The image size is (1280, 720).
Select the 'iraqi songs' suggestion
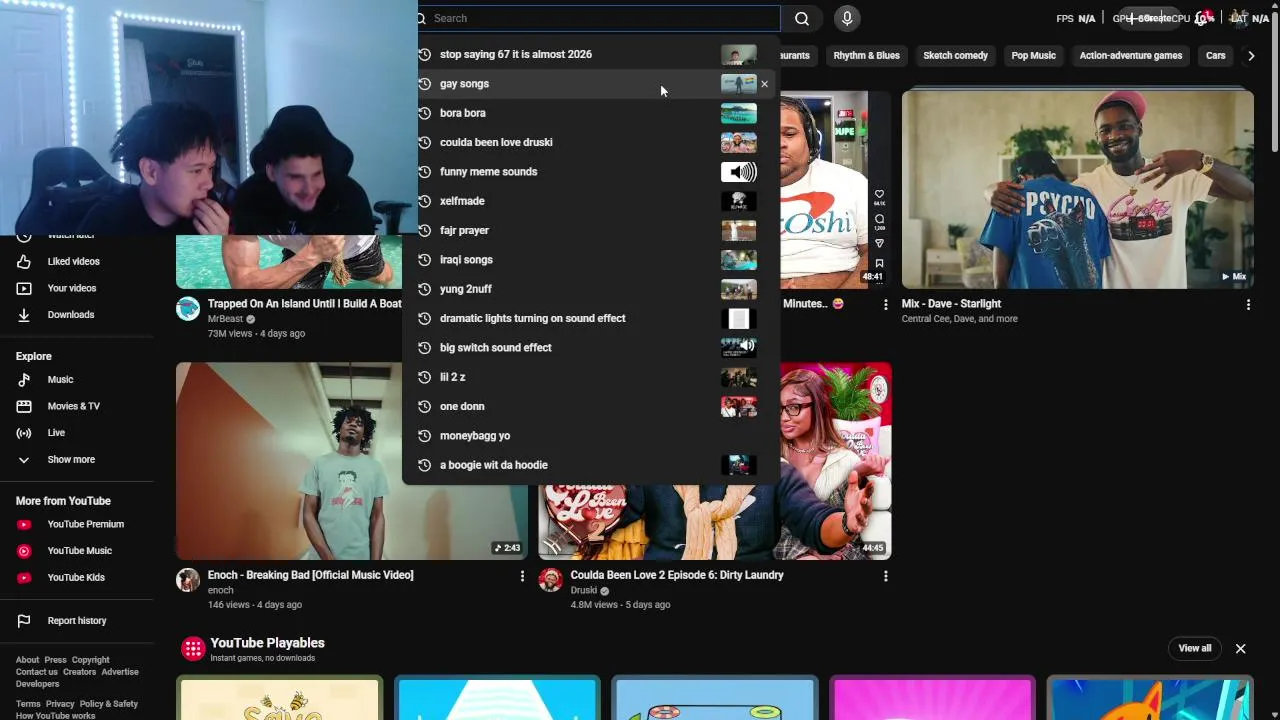[x=591, y=260]
